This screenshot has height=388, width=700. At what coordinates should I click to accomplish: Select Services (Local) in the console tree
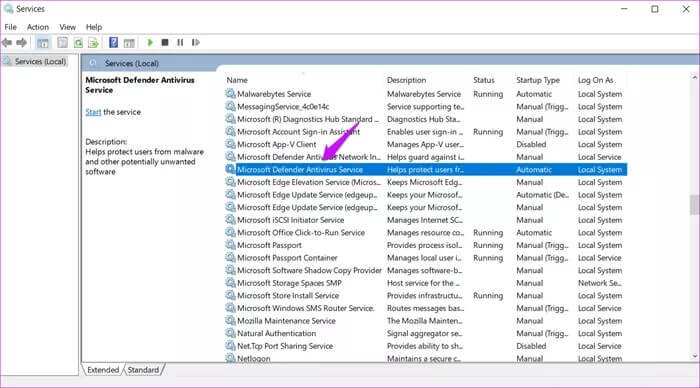(40, 62)
